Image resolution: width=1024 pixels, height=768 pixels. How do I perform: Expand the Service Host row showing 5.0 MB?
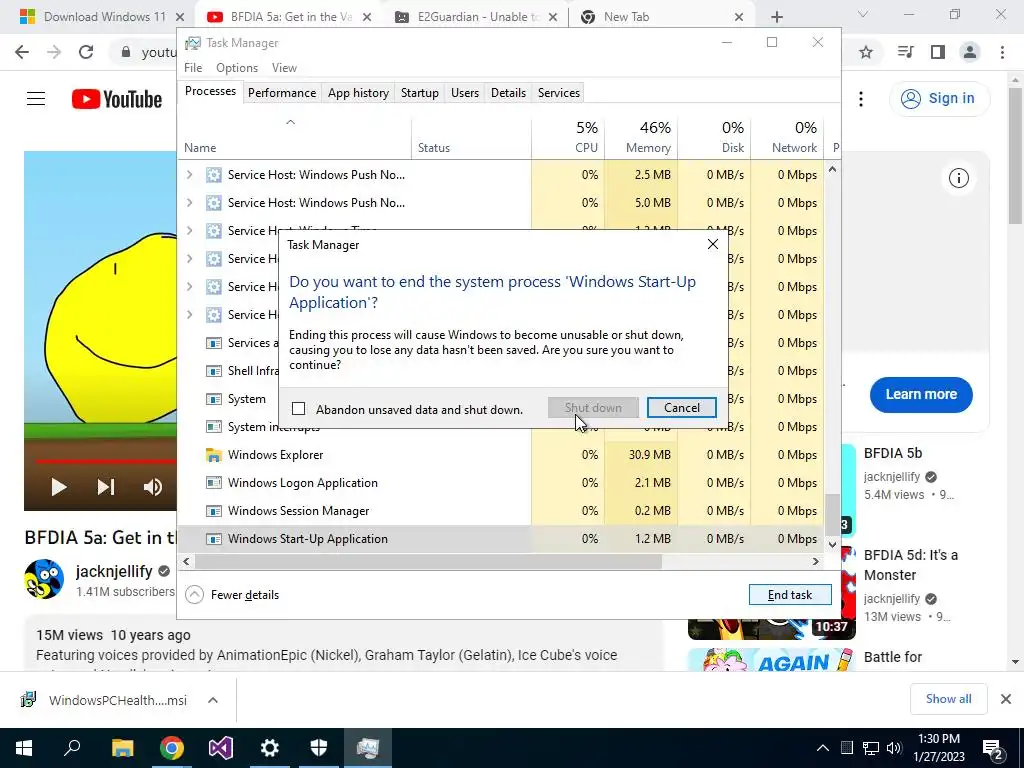(189, 202)
